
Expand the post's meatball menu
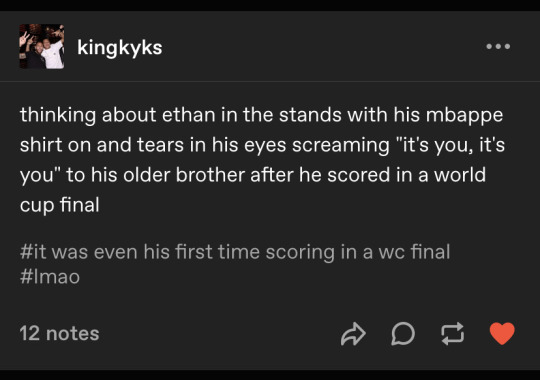pos(498,47)
